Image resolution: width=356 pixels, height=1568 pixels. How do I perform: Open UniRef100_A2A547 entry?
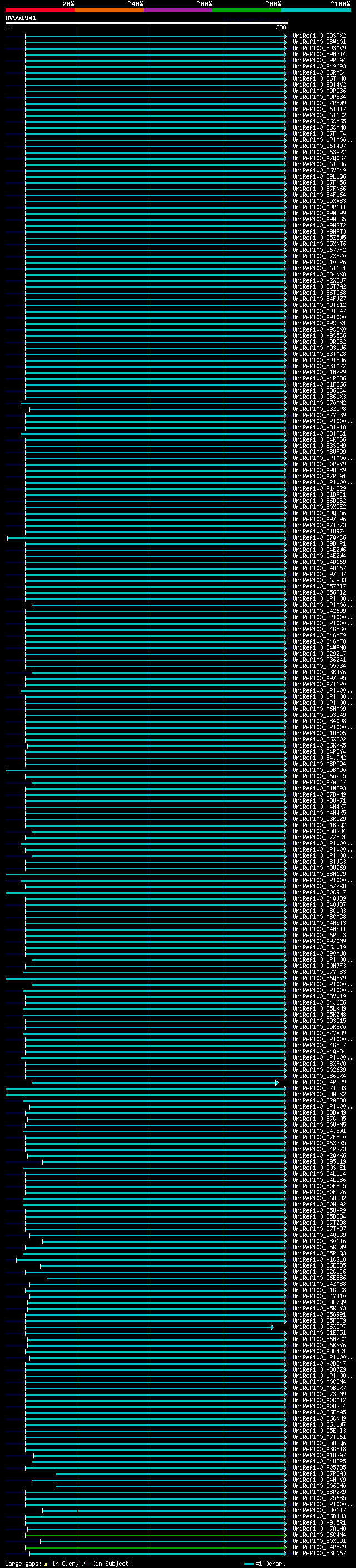pos(319,782)
